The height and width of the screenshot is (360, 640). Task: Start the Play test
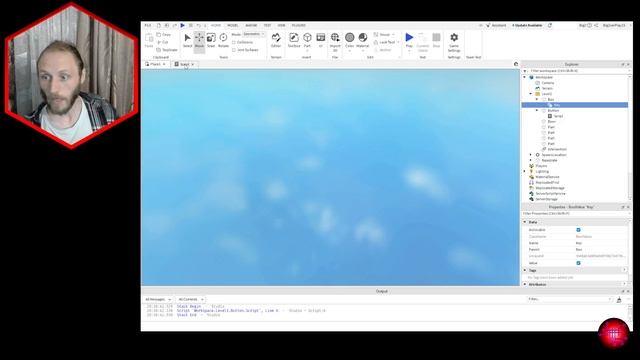[x=409, y=41]
